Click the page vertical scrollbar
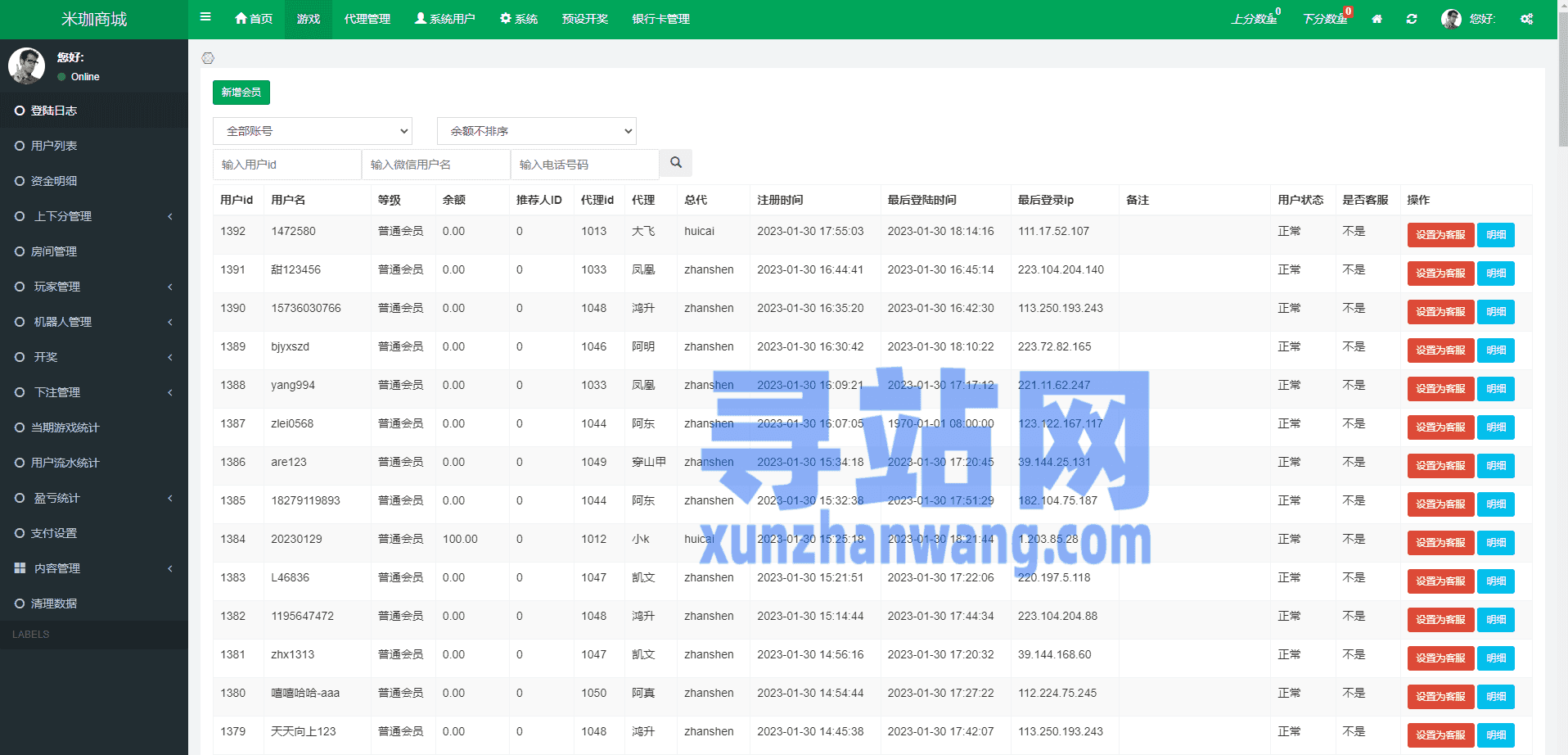Viewport: 1568px width, 755px height. pyautogui.click(x=1562, y=80)
